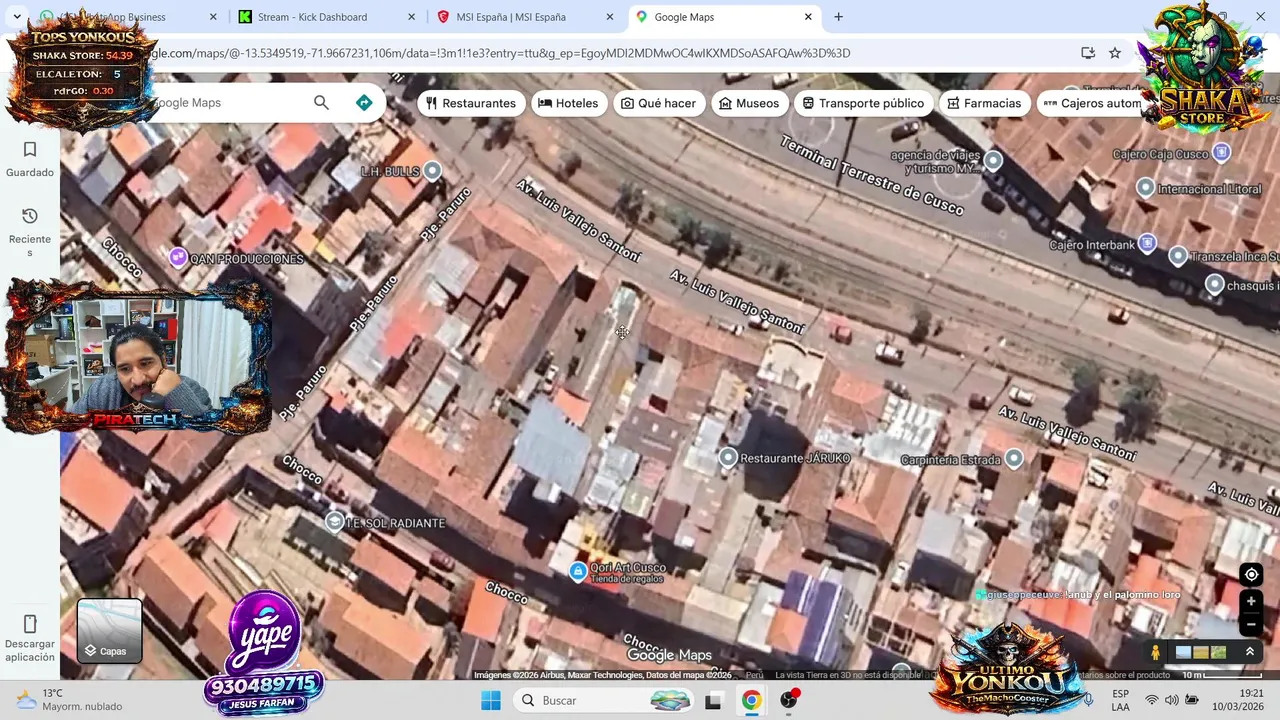
Task: Center map on my location button
Action: coord(1251,575)
